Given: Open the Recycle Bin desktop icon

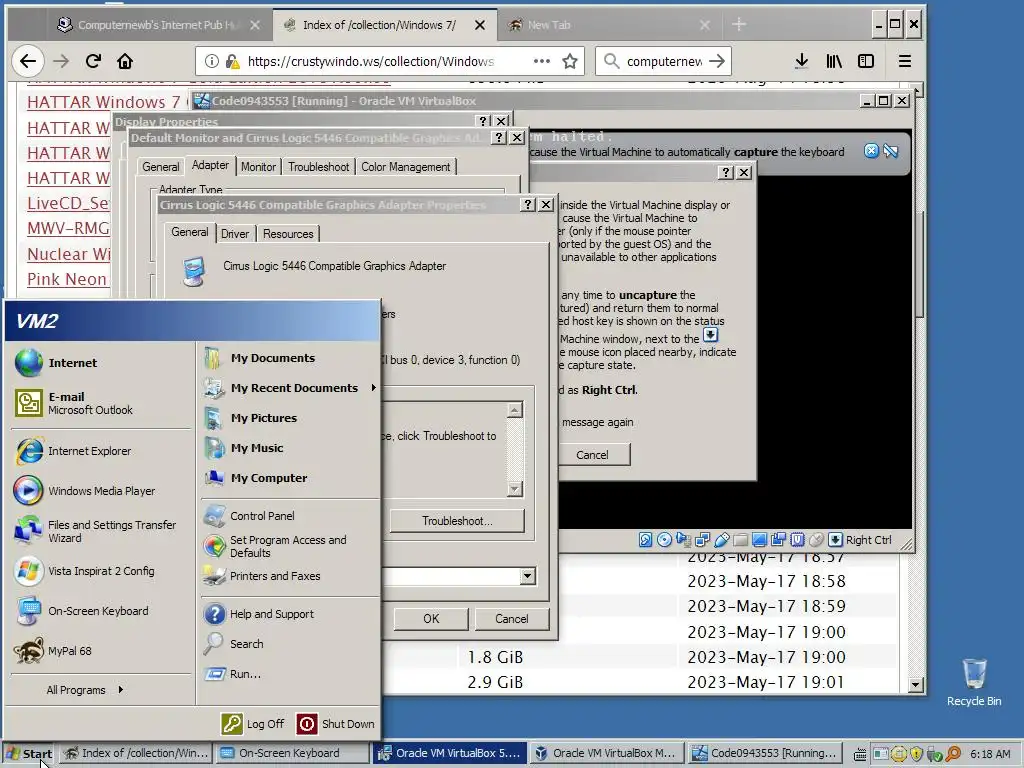Looking at the screenshot, I should click(x=974, y=682).
